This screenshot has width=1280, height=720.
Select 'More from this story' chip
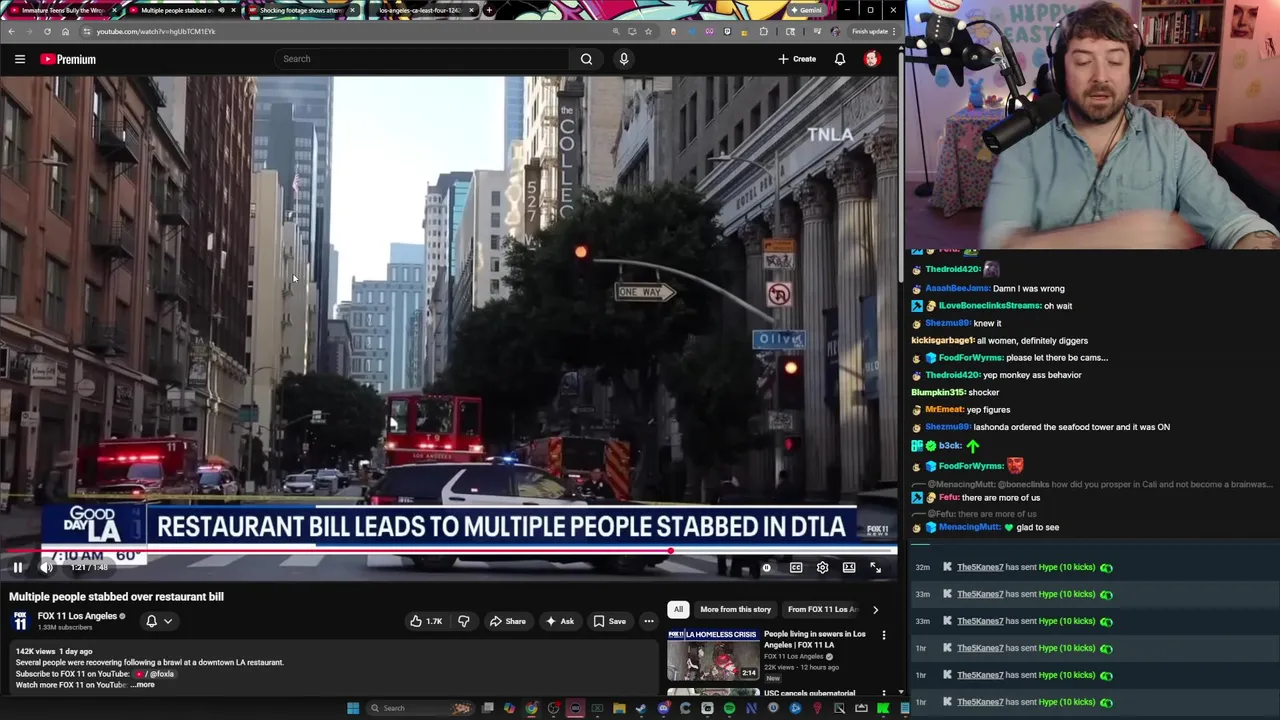pyautogui.click(x=735, y=609)
